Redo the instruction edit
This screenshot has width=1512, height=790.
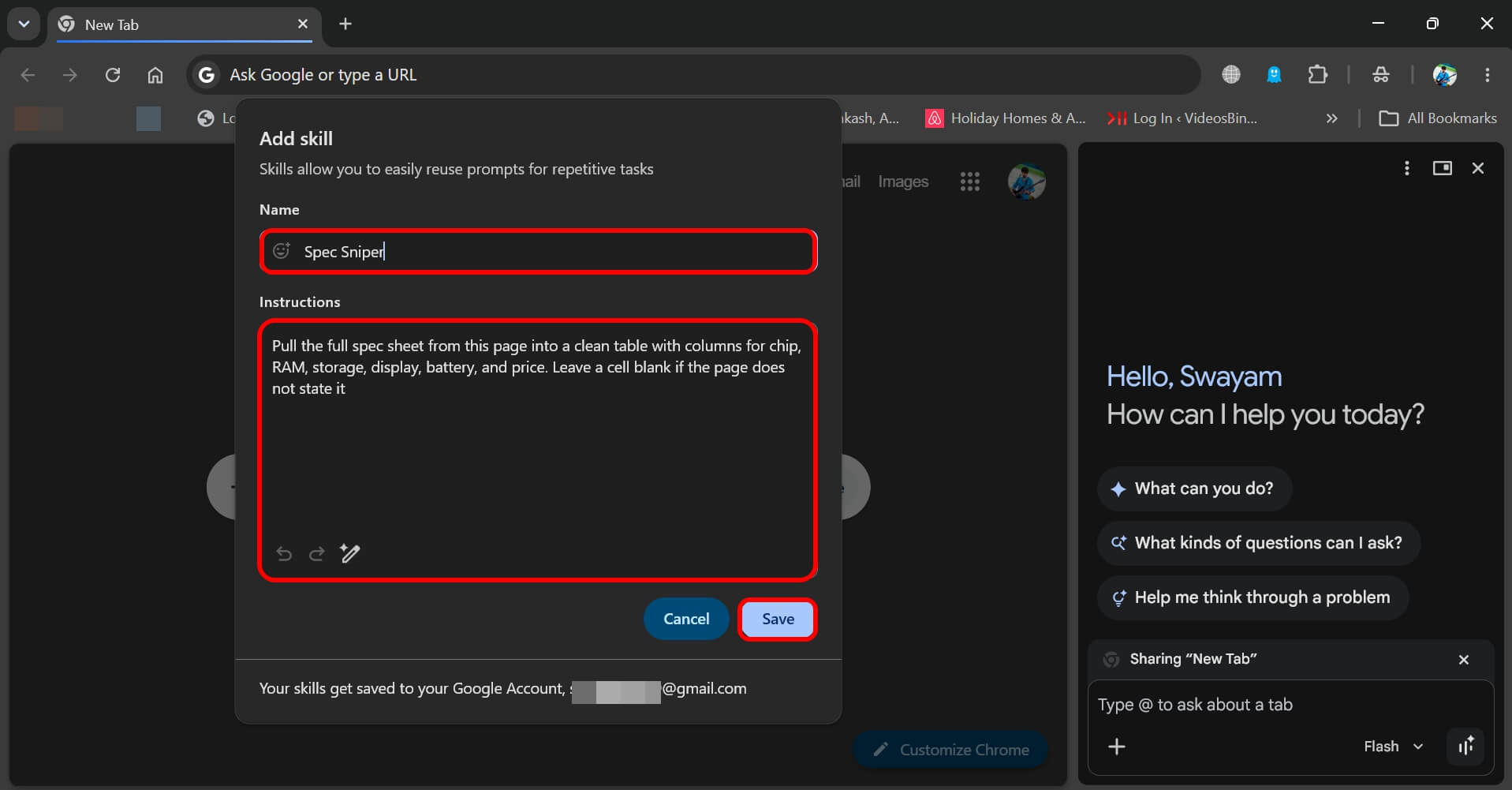[316, 553]
